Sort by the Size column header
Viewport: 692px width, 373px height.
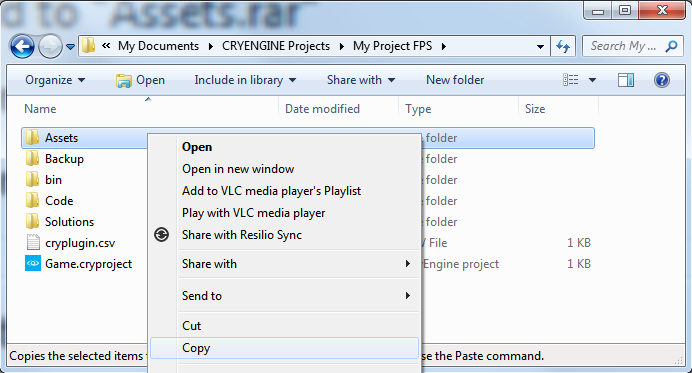[535, 109]
